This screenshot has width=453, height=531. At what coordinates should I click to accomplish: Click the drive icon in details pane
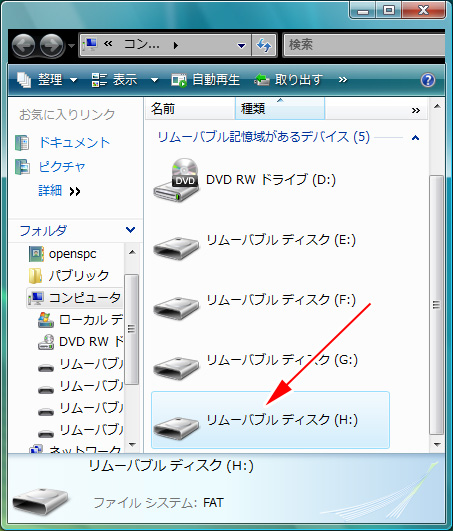coord(40,502)
